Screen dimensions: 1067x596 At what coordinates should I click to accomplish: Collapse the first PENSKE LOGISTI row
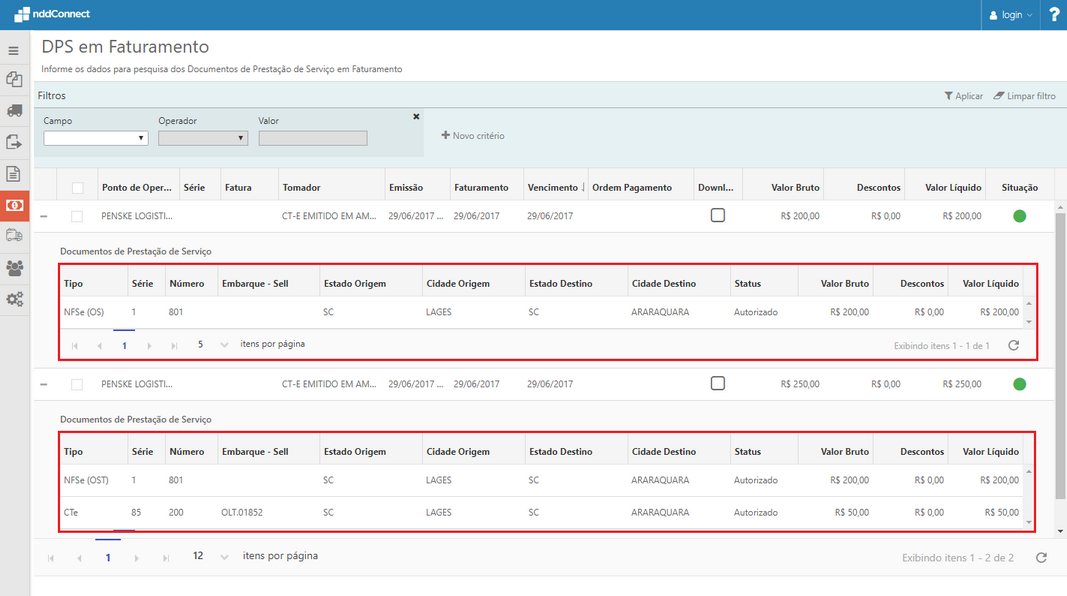point(44,216)
